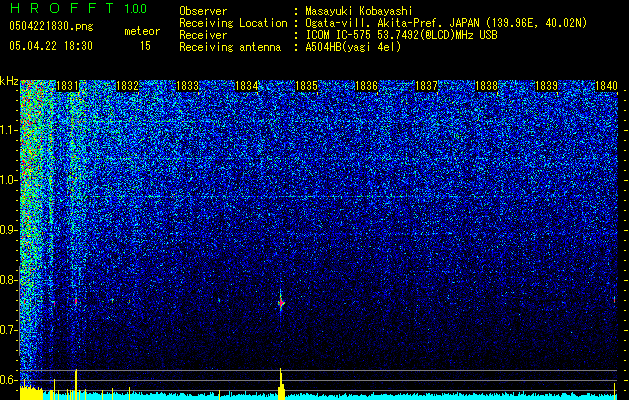Screen dimensions: 629x400
Task: Click the echo spot at right edge near 1840
Action: tap(614, 299)
